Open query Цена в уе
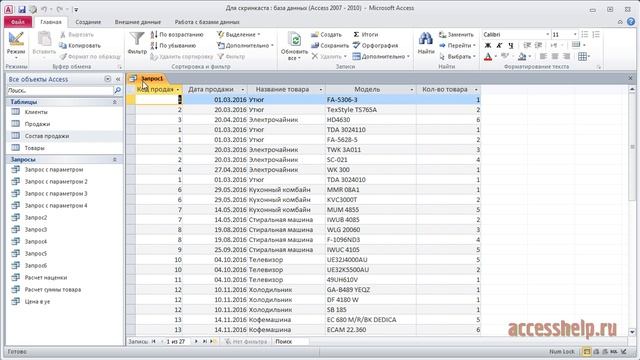The width and height of the screenshot is (640, 360). [37, 302]
